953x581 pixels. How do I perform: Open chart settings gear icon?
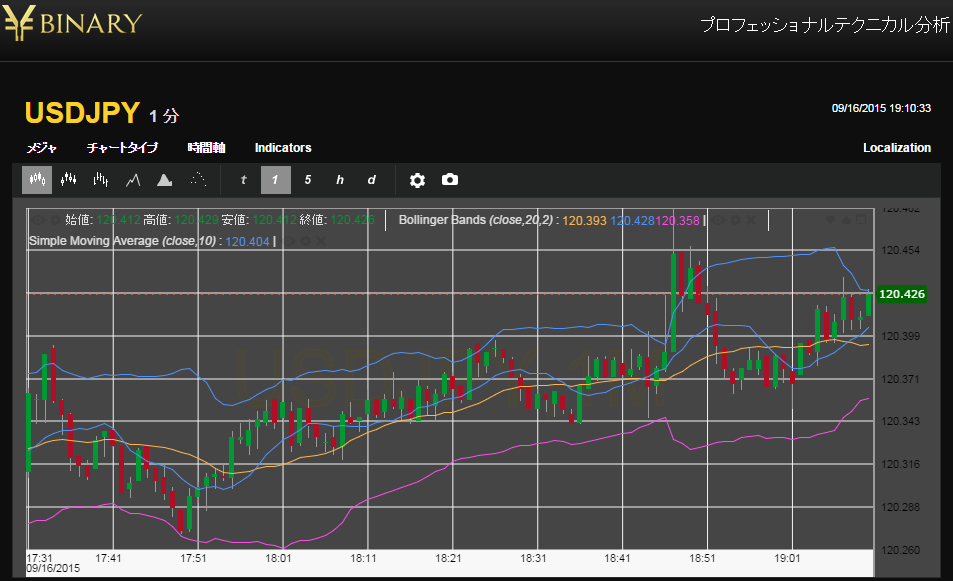[417, 180]
